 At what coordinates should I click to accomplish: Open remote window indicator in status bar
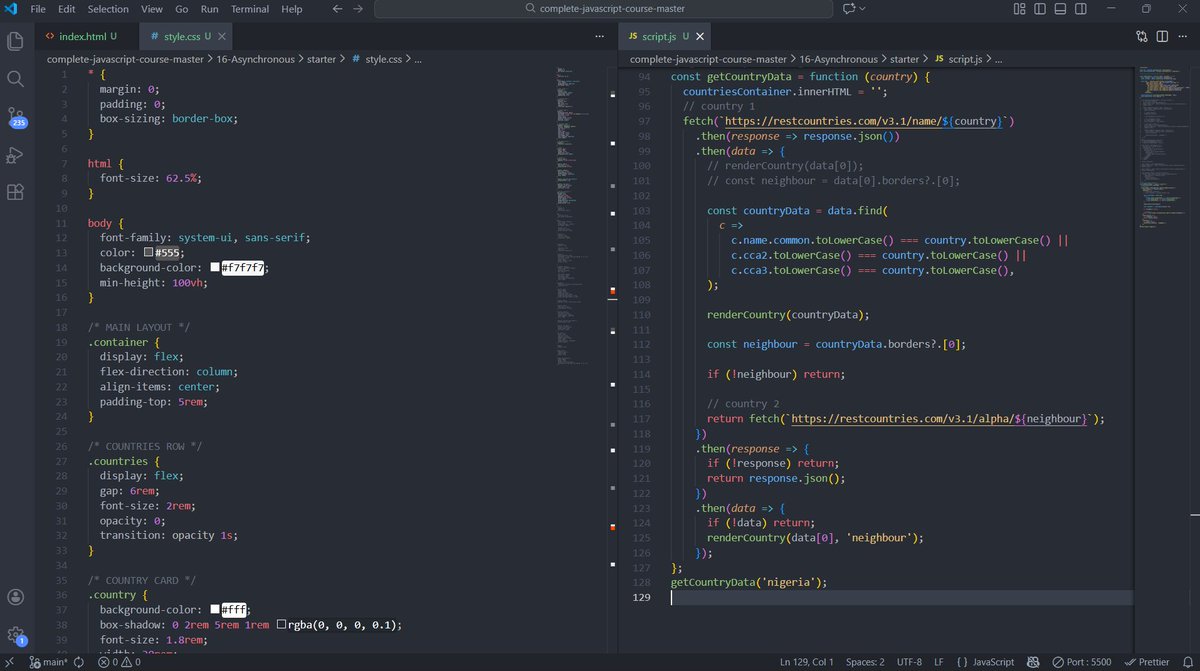pyautogui.click(x=8, y=662)
